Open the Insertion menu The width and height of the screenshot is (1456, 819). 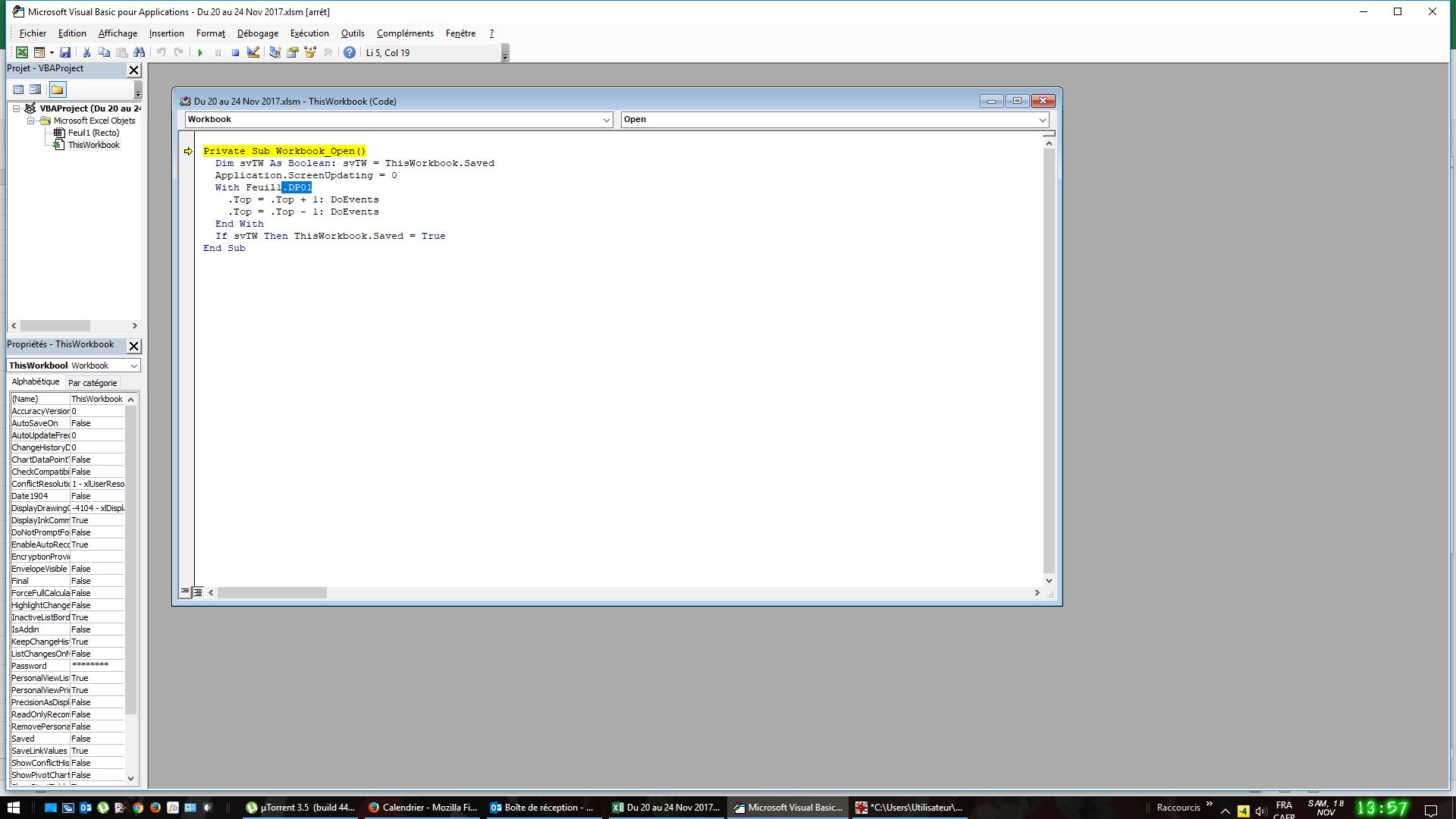click(x=166, y=33)
